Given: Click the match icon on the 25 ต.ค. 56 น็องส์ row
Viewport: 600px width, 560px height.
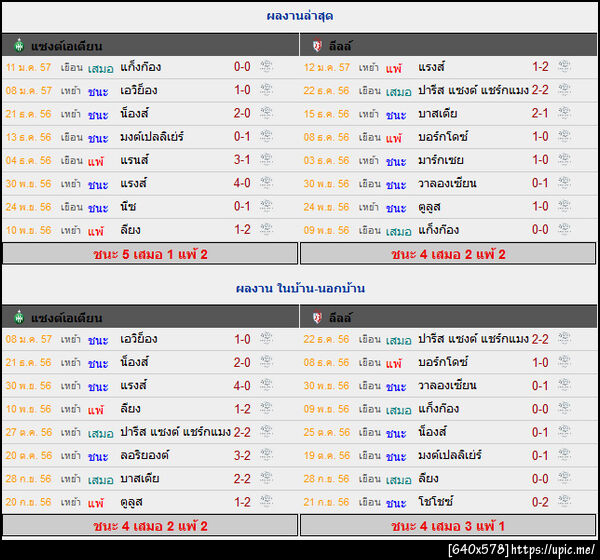Looking at the screenshot, I should coord(564,431).
